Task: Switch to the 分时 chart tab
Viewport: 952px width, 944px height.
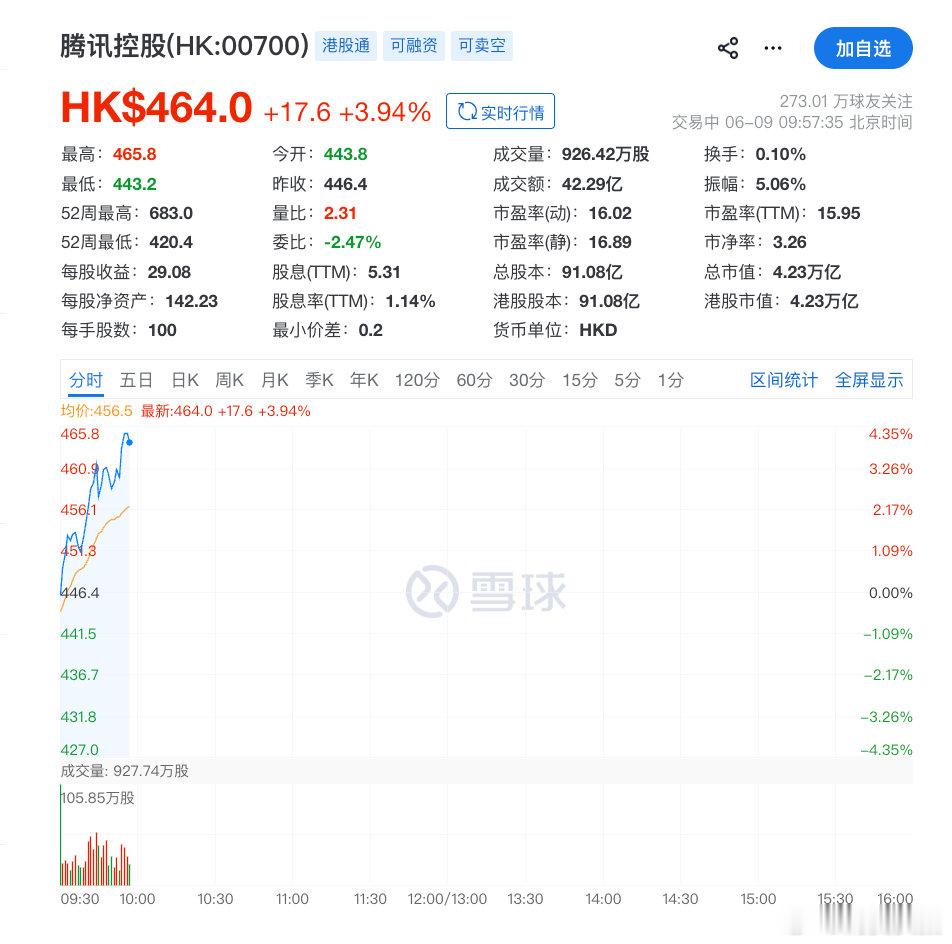Action: [x=86, y=380]
